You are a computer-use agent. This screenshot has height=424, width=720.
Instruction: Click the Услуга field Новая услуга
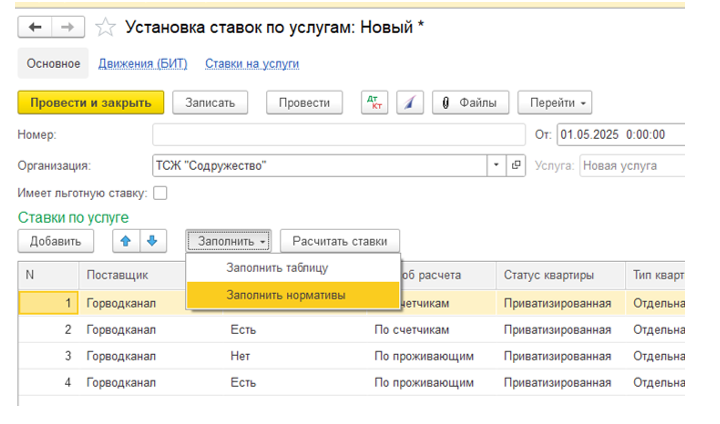[632, 165]
